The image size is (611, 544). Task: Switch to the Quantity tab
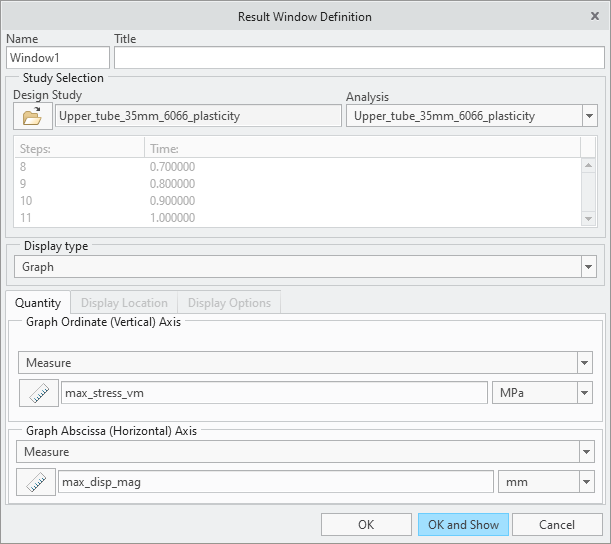click(38, 303)
